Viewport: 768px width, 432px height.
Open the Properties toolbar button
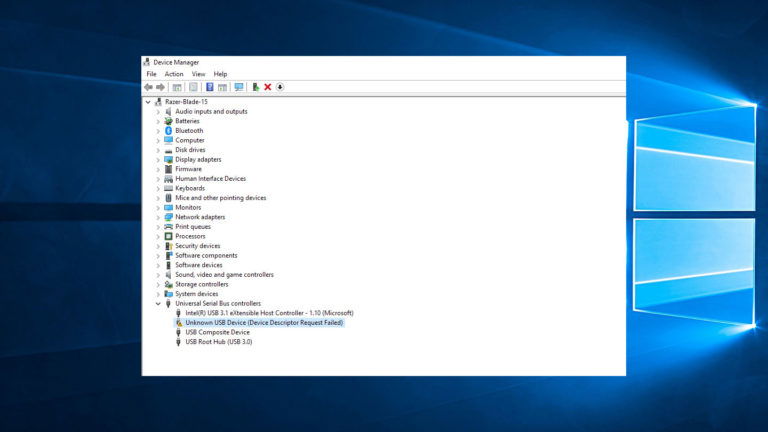pyautogui.click(x=193, y=87)
